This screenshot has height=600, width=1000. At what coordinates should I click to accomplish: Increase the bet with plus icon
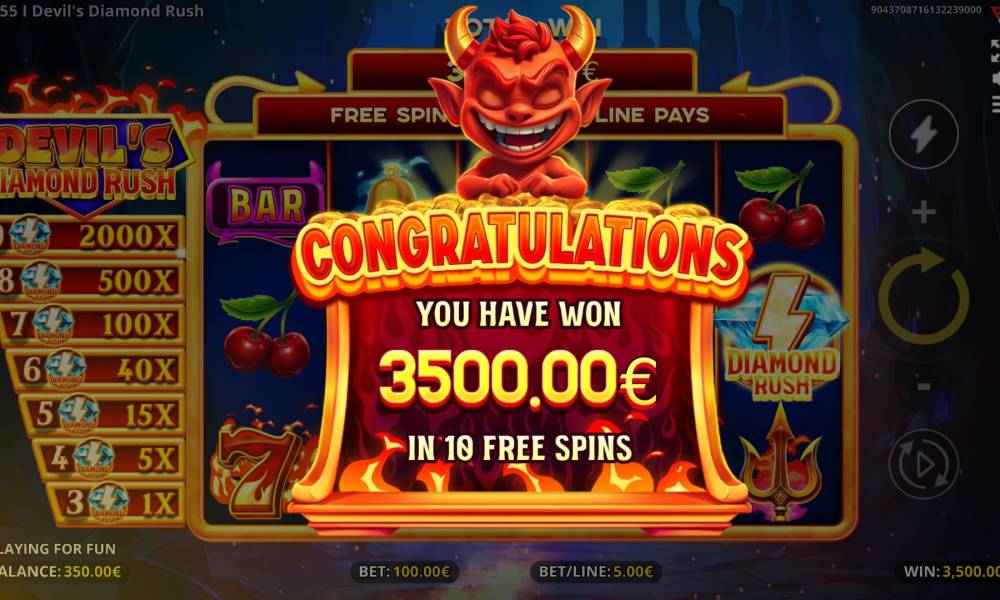pos(923,212)
